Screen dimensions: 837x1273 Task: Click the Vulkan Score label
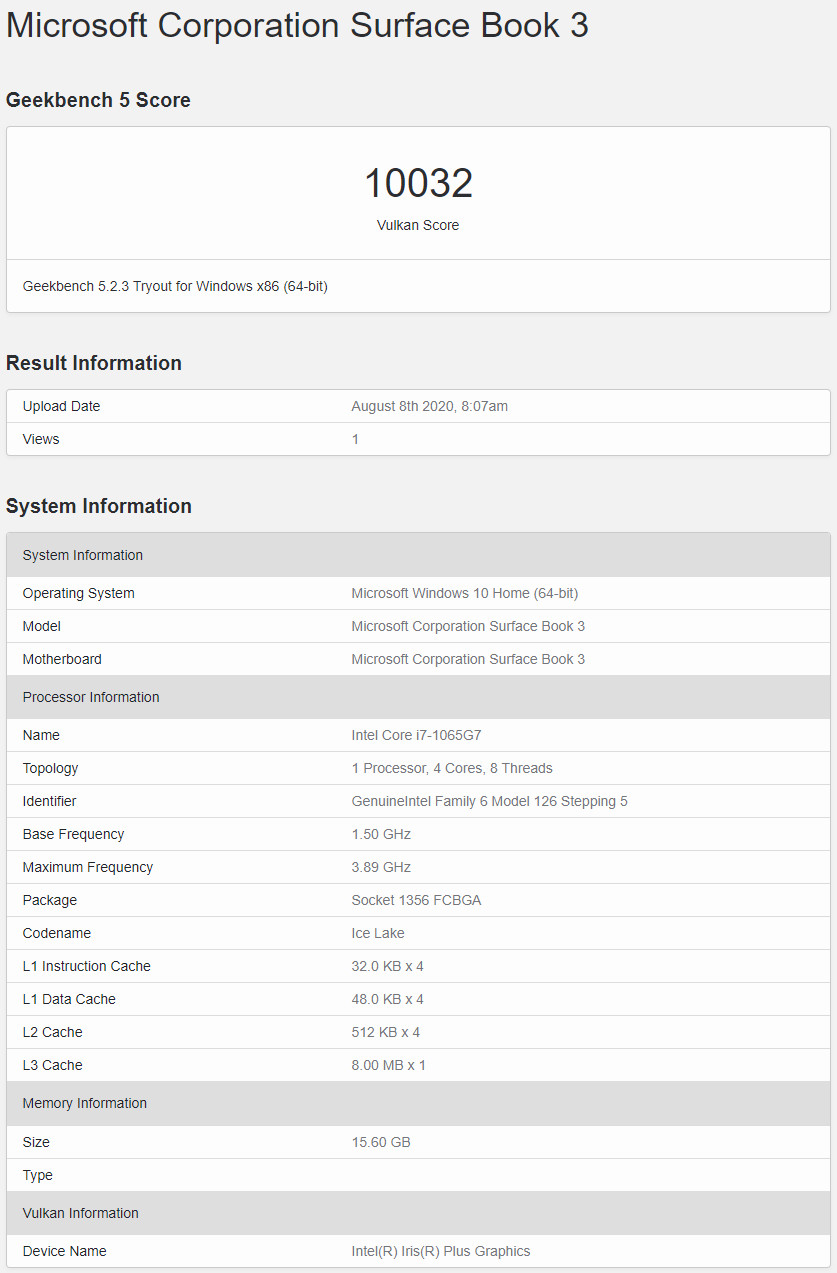click(418, 225)
